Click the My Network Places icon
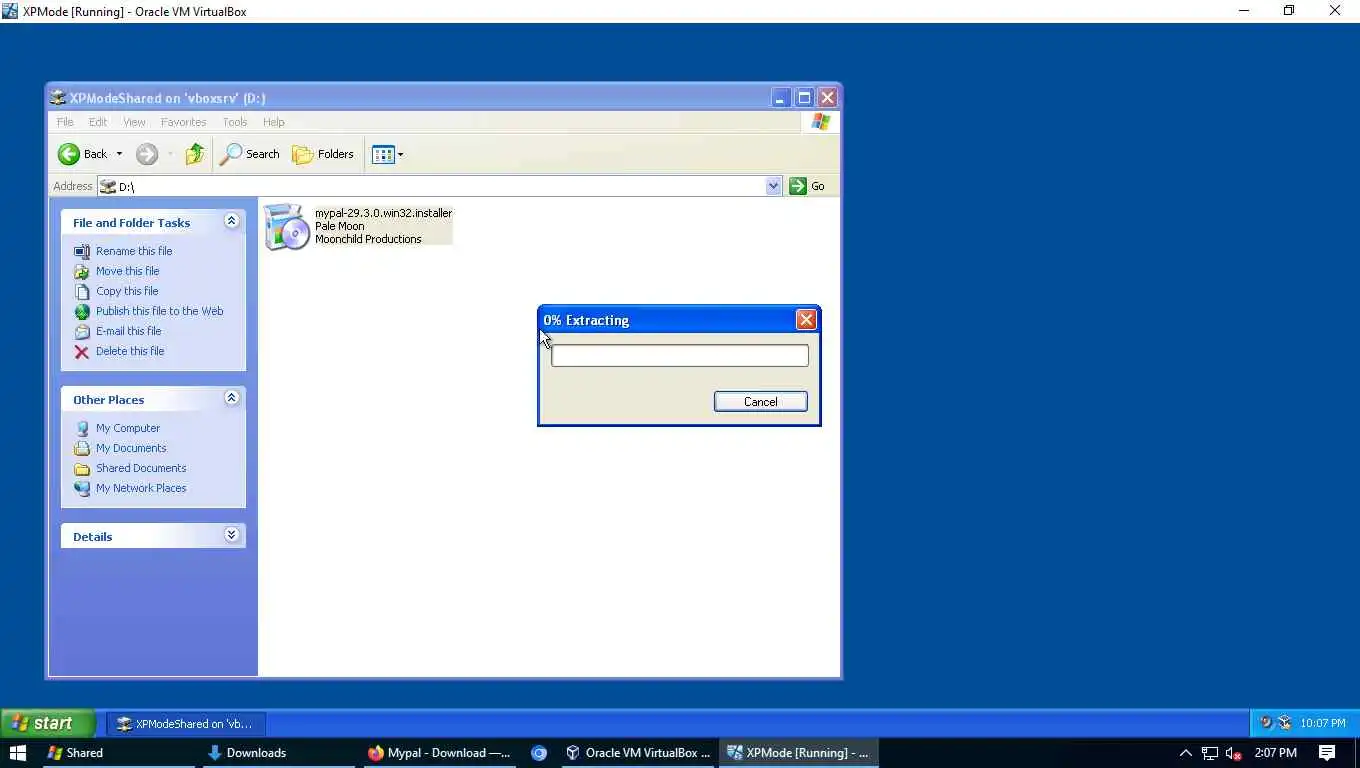 pyautogui.click(x=82, y=489)
